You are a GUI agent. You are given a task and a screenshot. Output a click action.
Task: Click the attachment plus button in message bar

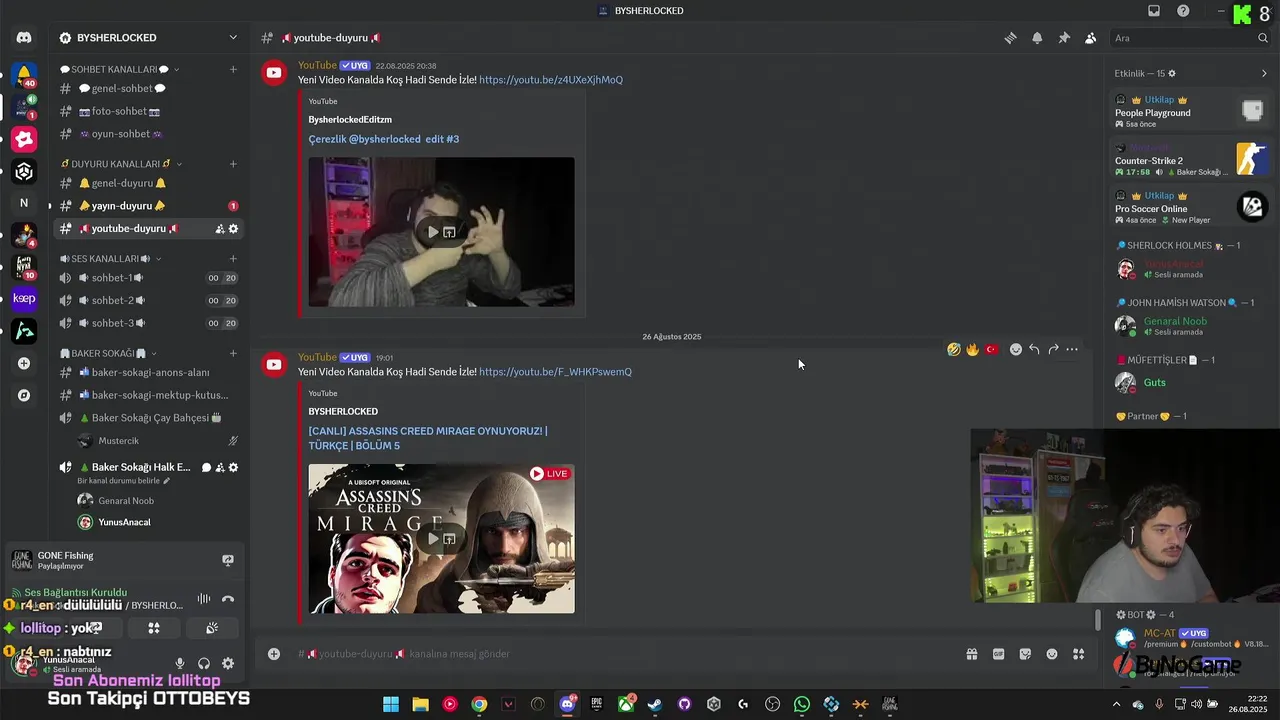coord(273,654)
